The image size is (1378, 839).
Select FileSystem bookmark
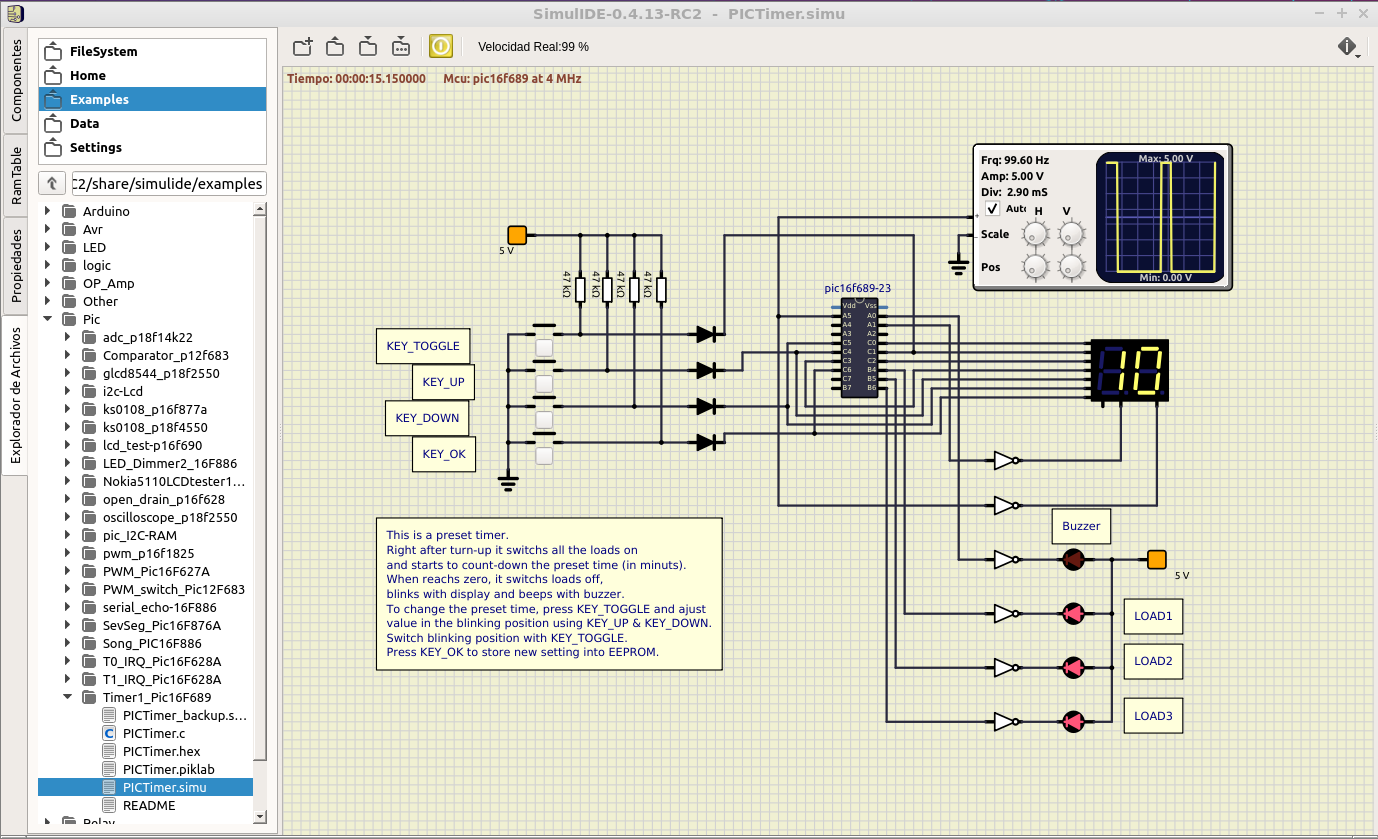(x=152, y=51)
